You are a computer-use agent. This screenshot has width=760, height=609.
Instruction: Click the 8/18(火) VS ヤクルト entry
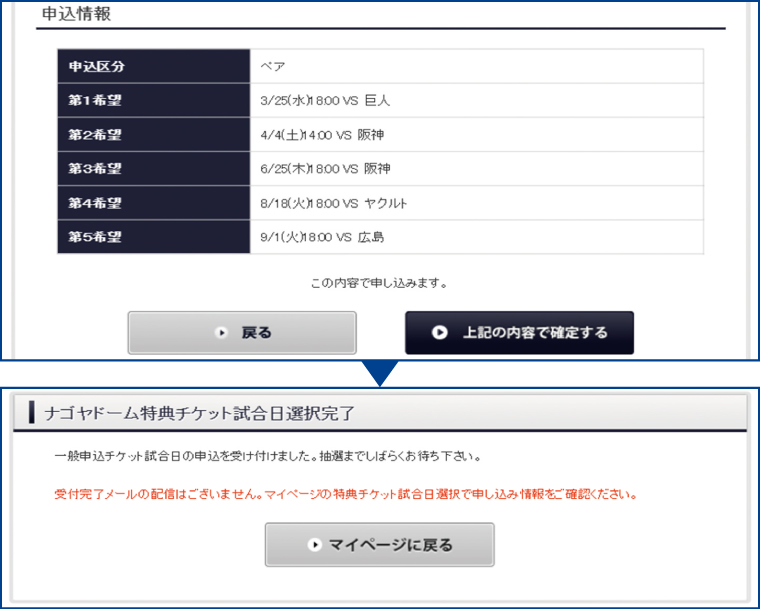point(476,203)
